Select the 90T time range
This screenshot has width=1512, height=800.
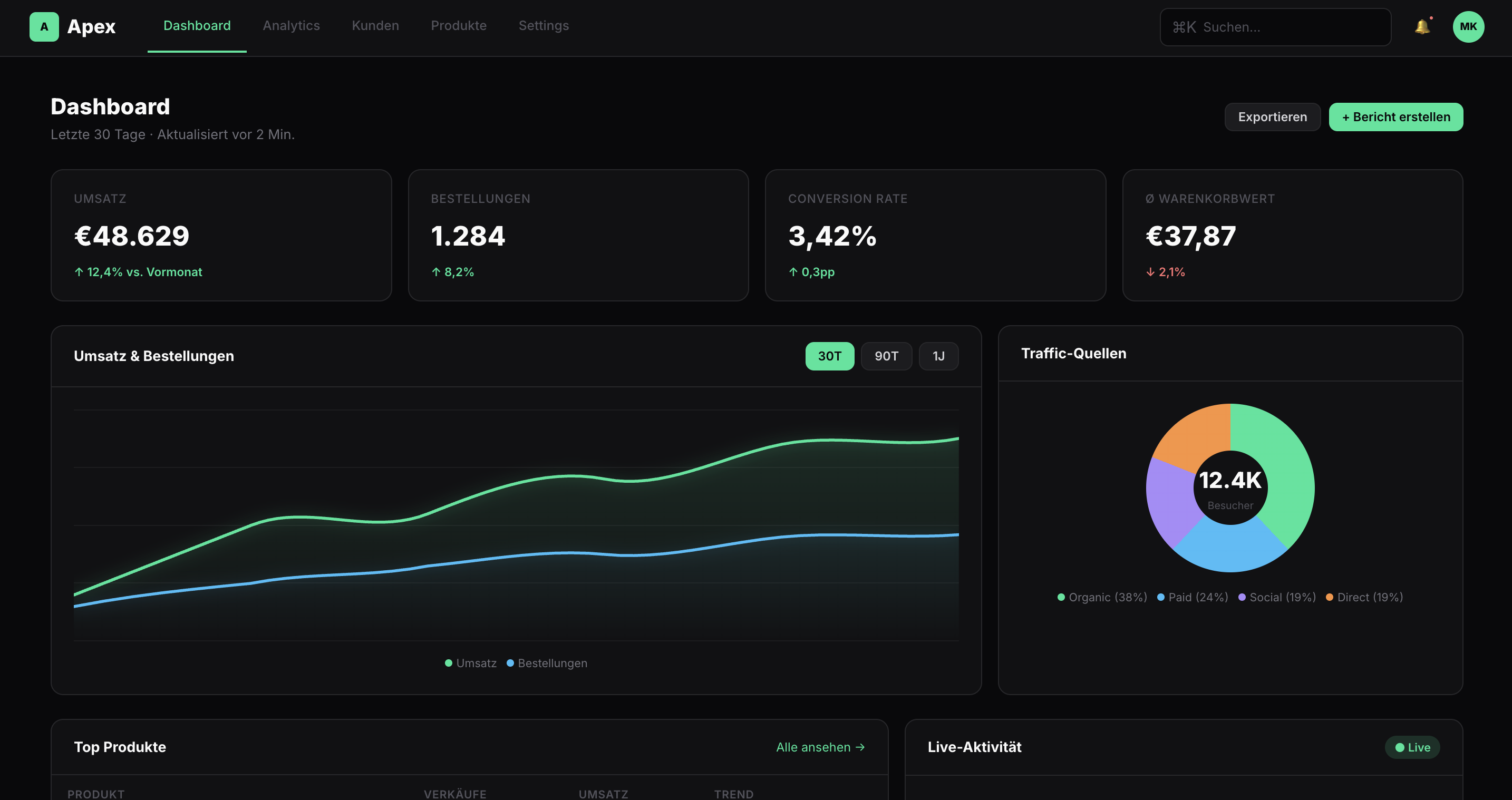pyautogui.click(x=886, y=356)
